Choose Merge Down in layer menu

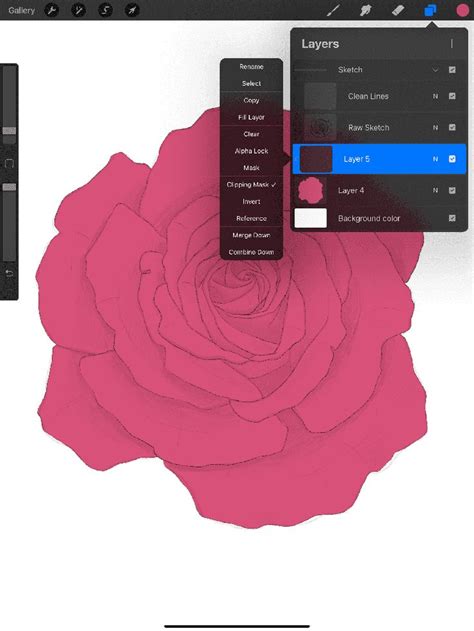(x=251, y=235)
